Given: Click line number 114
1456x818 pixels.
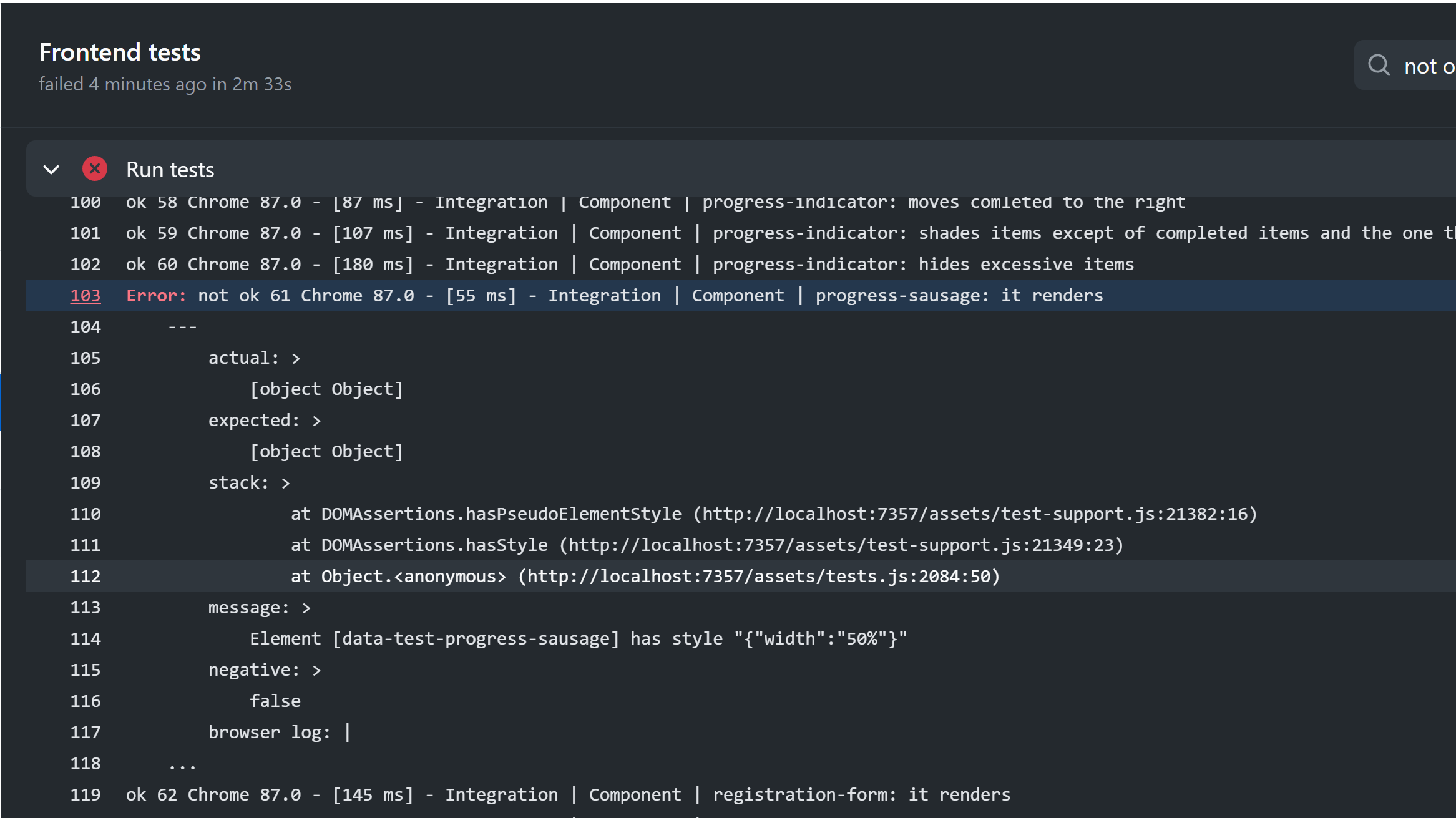Looking at the screenshot, I should point(86,639).
